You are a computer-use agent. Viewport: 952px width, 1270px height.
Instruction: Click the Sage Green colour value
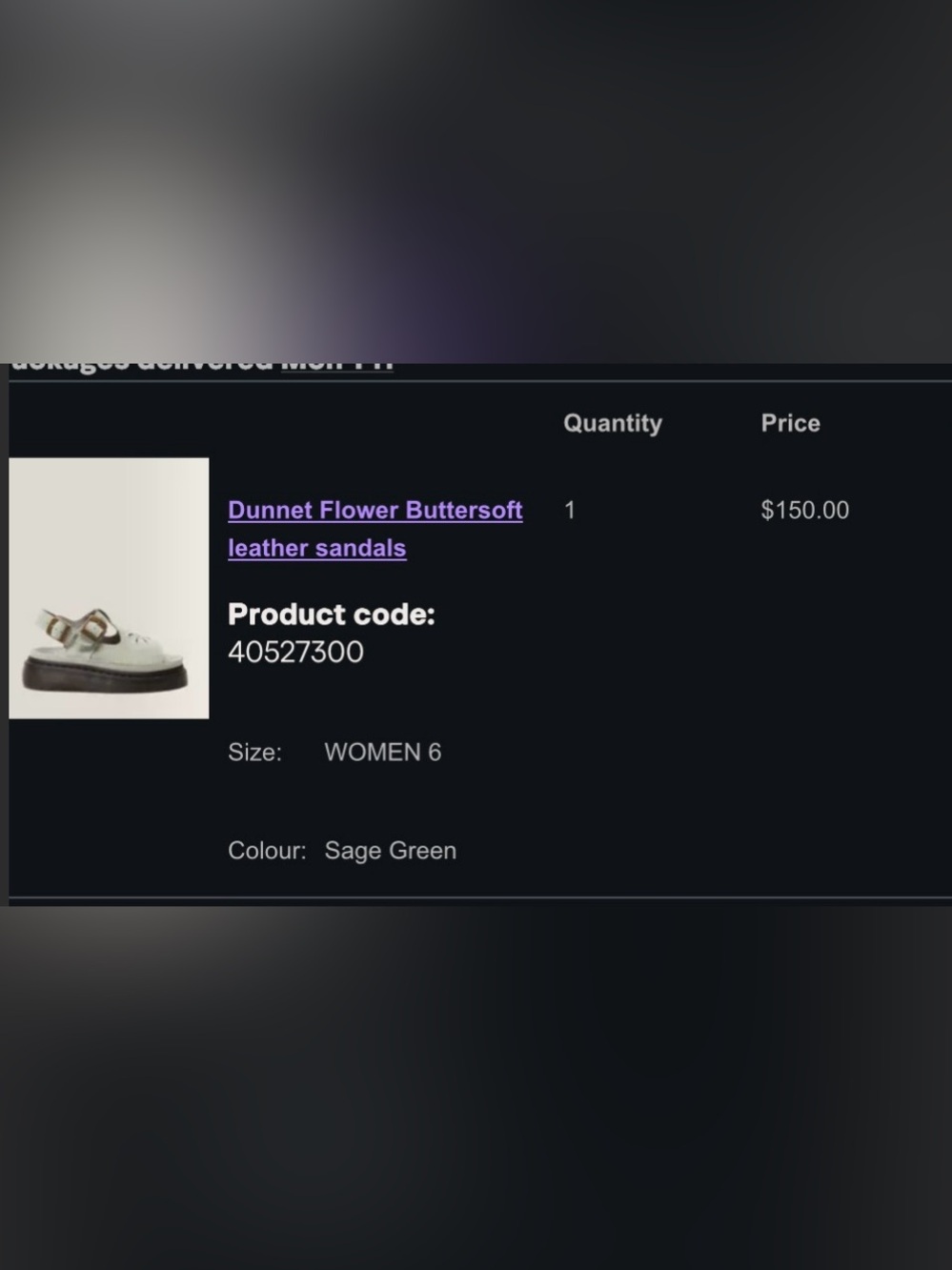pyautogui.click(x=391, y=851)
